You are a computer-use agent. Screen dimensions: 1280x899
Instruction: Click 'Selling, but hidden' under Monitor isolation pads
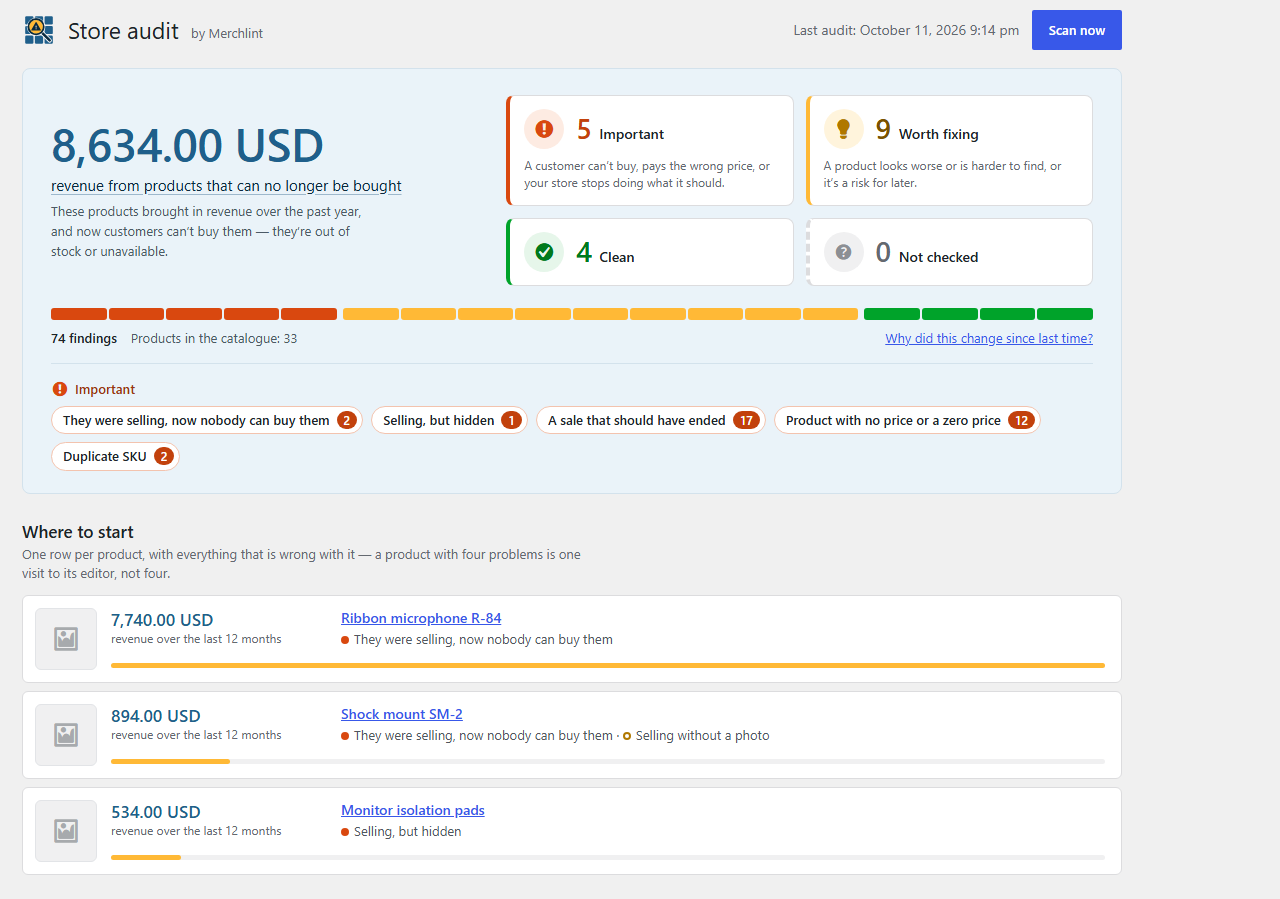pos(407,832)
